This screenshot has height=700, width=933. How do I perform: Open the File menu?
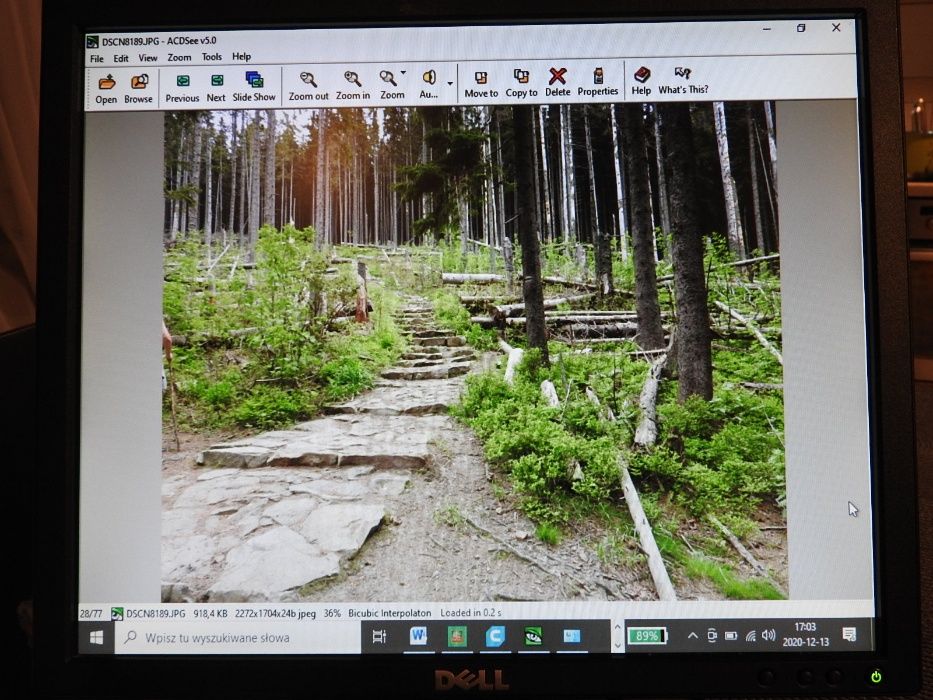97,58
